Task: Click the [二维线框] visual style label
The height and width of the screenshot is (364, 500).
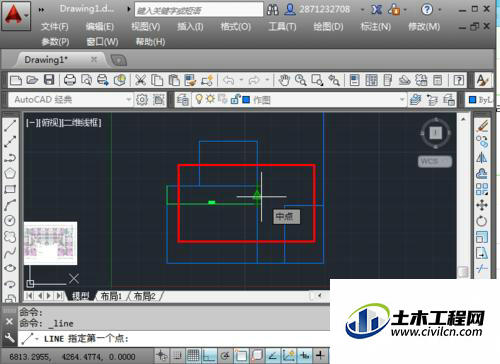Action: pyautogui.click(x=82, y=123)
